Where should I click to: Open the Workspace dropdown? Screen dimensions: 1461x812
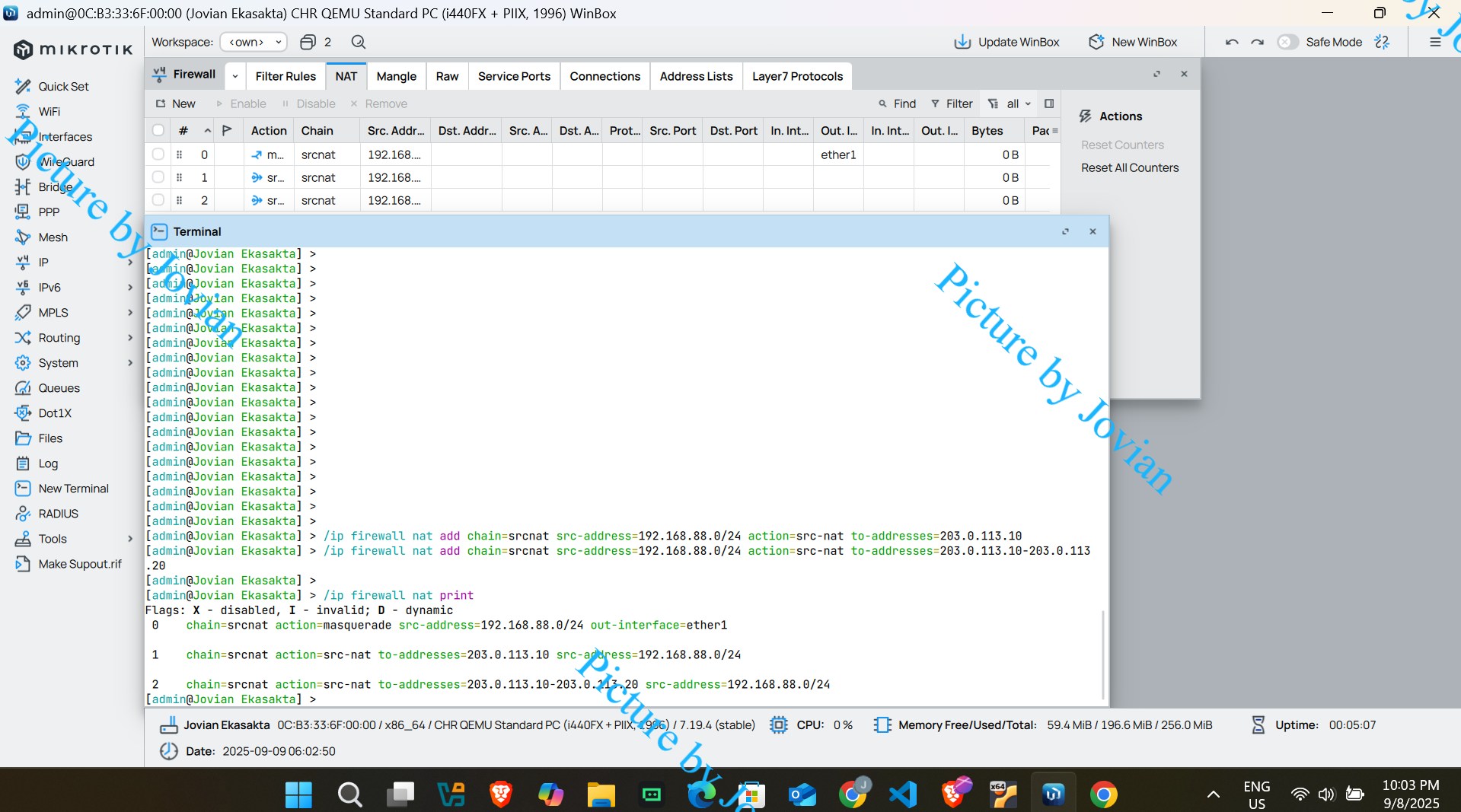pyautogui.click(x=254, y=42)
